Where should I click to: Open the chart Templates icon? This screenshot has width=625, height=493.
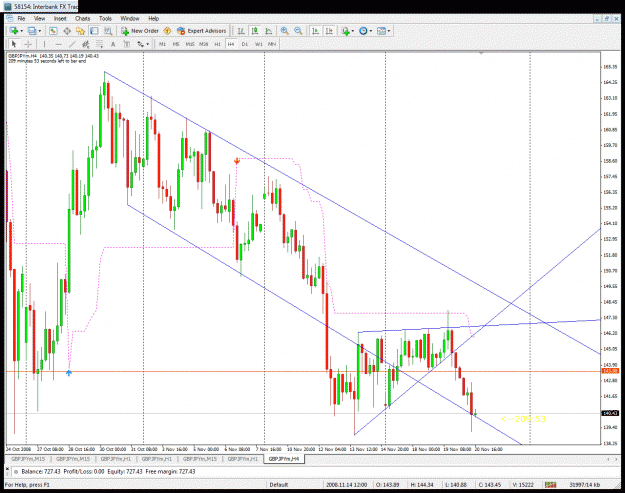pos(381,31)
